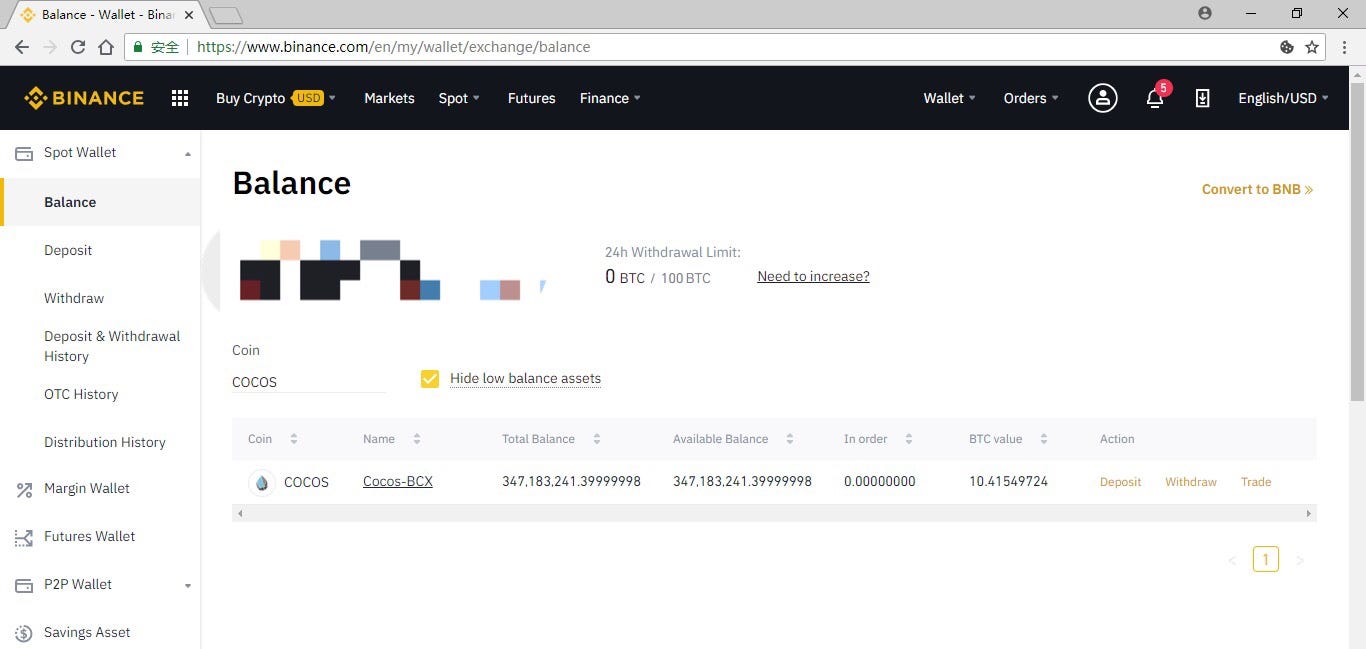Click the browser home icon
1366x649 pixels.
tap(106, 47)
